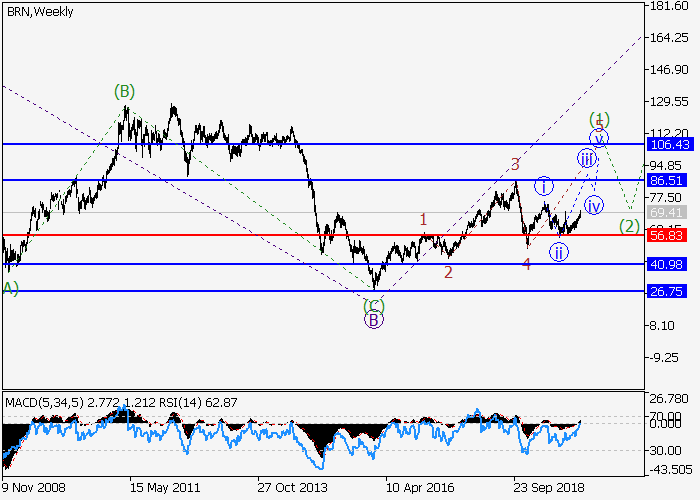Select the circled wave iv marker

594,205
